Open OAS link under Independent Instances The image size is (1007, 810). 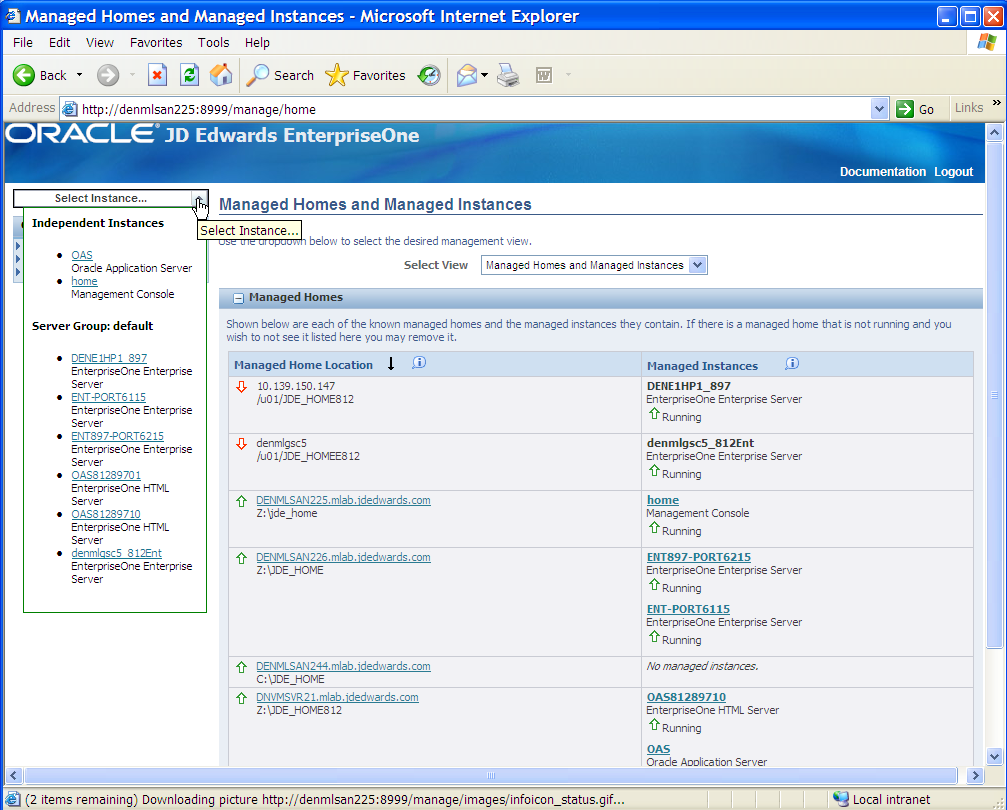click(82, 255)
